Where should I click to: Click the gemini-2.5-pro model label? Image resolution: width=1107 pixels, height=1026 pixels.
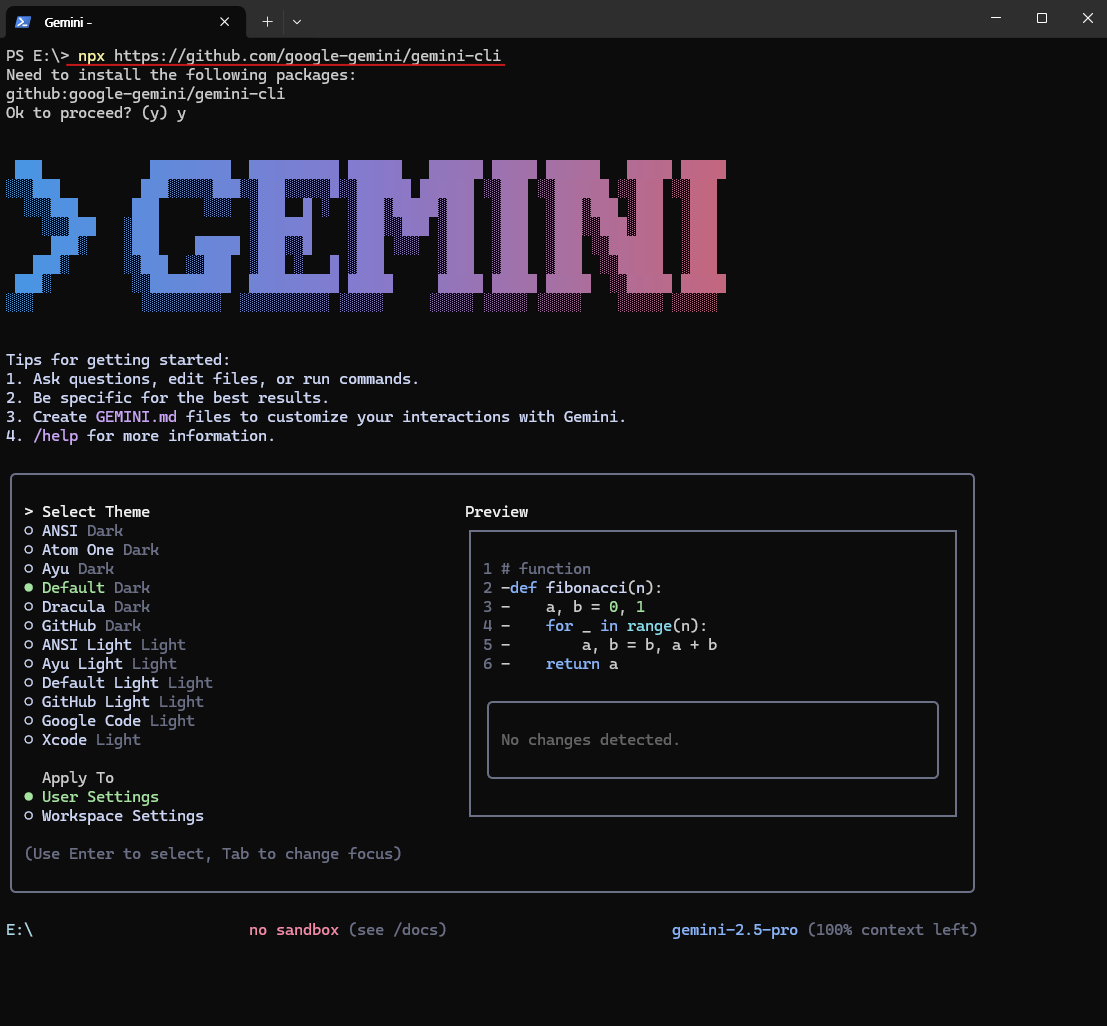pos(734,930)
